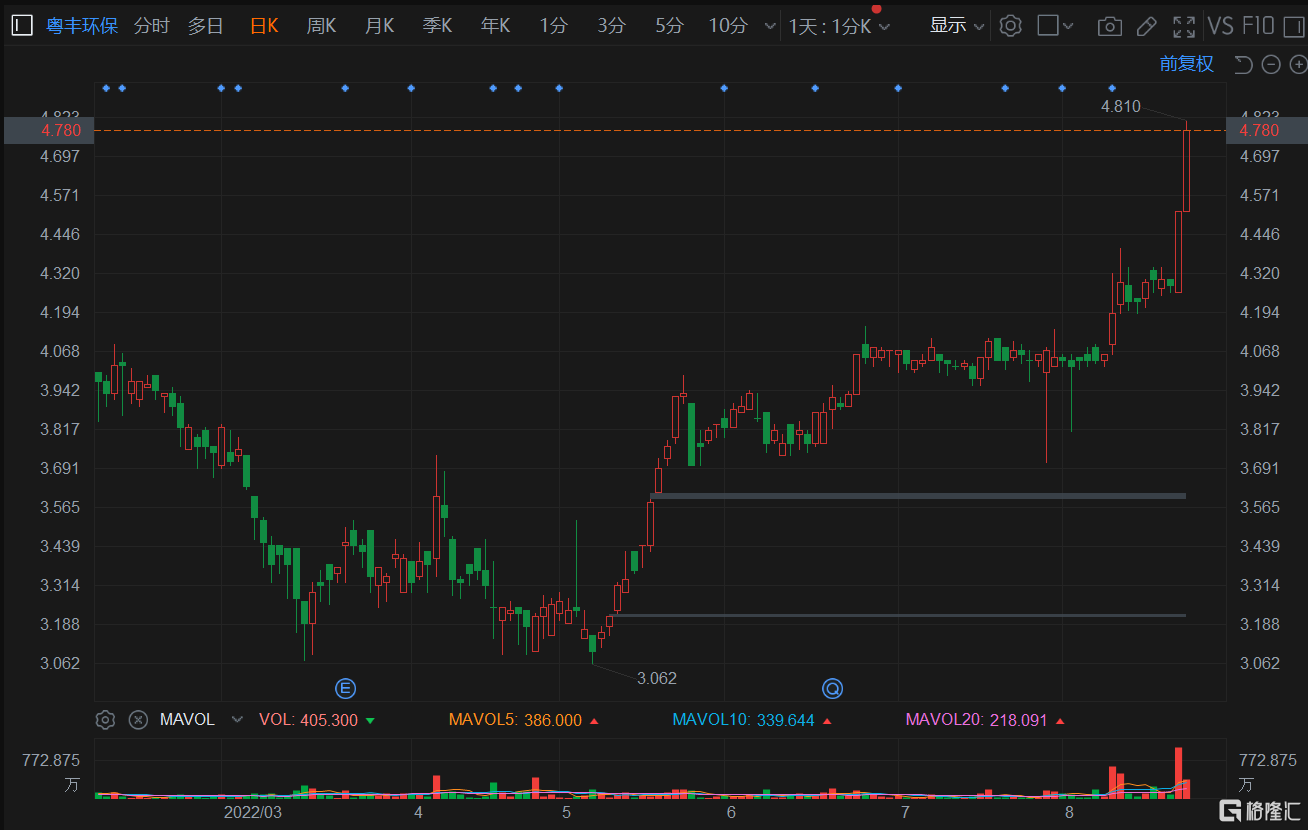Click the E event marker on chart
The image size is (1308, 830).
point(345,688)
